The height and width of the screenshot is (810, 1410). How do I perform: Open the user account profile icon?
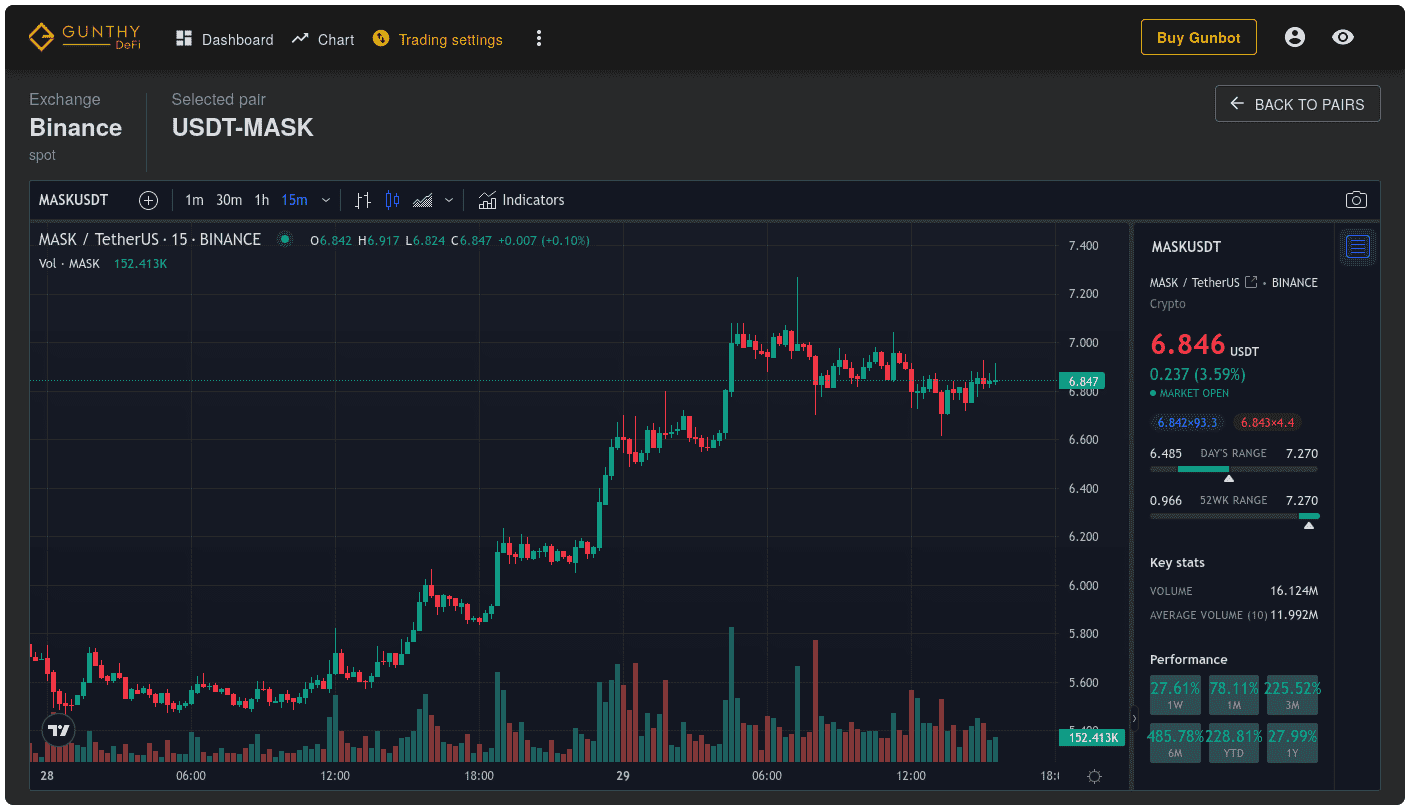pyautogui.click(x=1294, y=38)
